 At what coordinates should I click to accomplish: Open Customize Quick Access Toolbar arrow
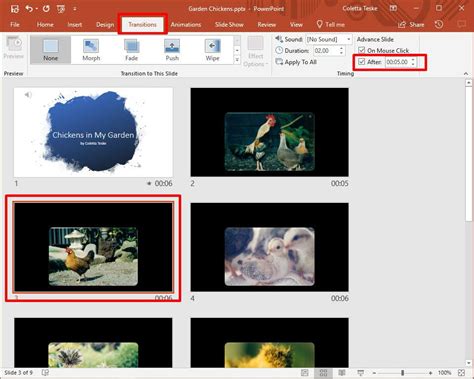tap(75, 9)
